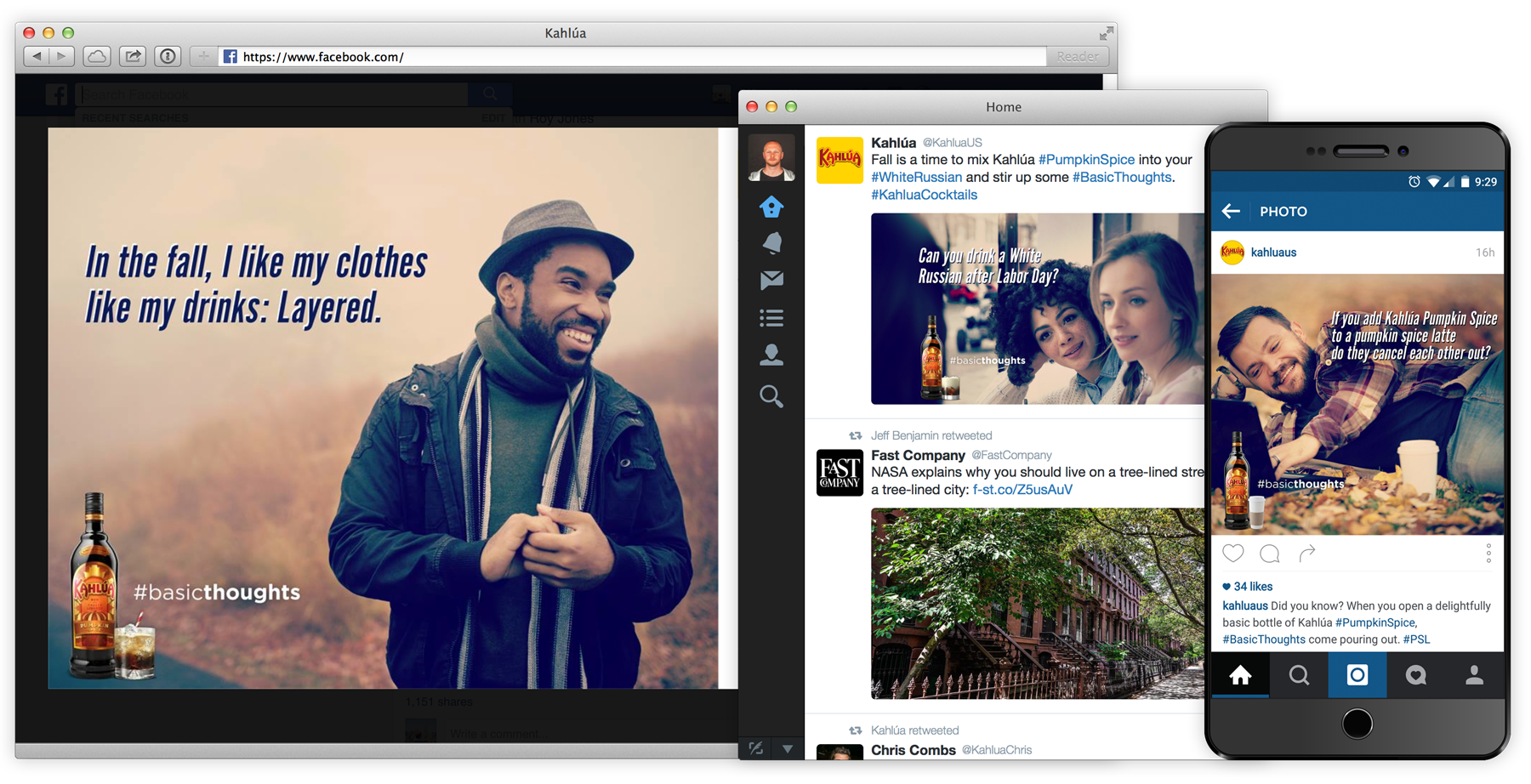Click the Facebook search magnifier button
This screenshot has height=784, width=1531.
[490, 94]
